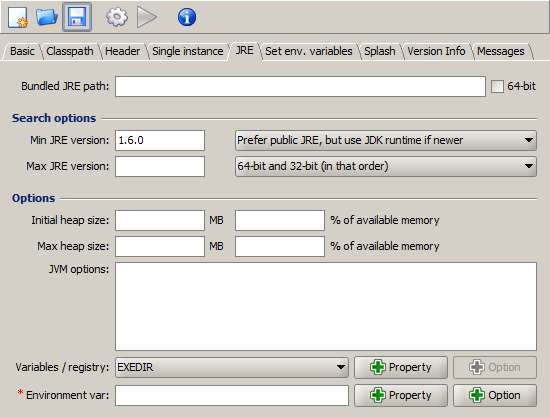This screenshot has width=550, height=417.
Task: Switch to the Classpath tab
Action: 70,51
